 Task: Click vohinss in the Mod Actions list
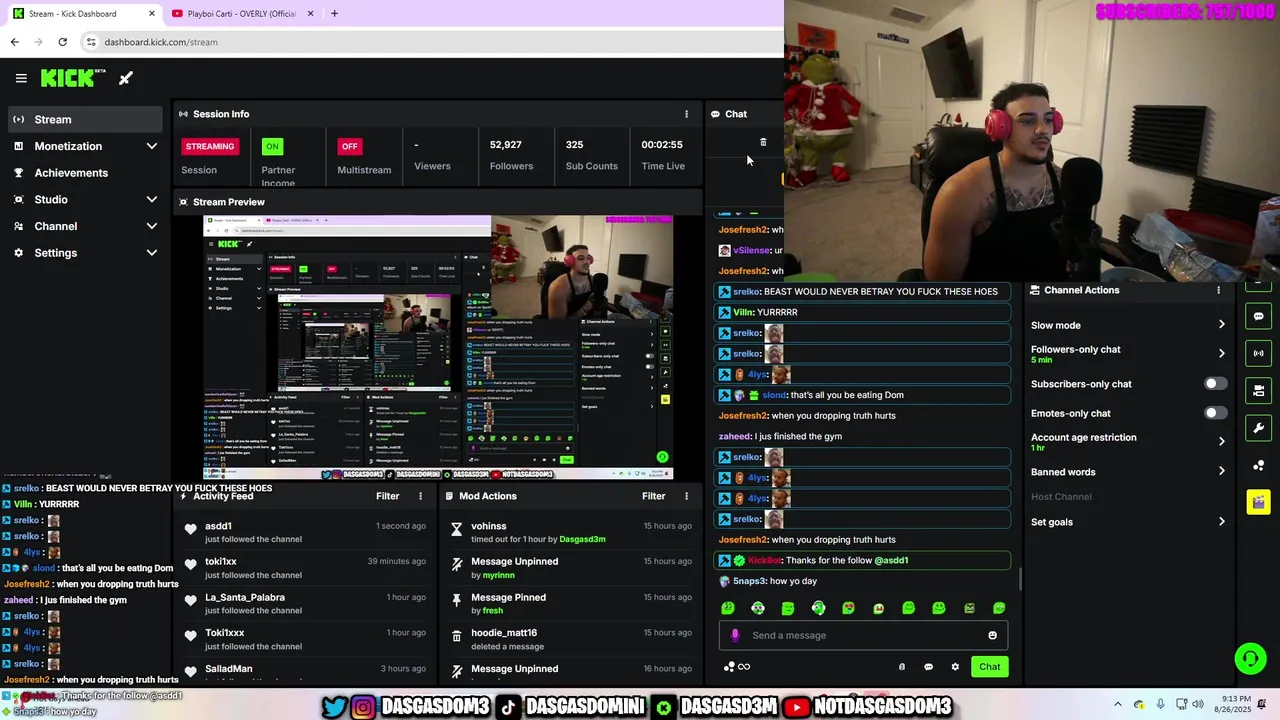tap(488, 526)
